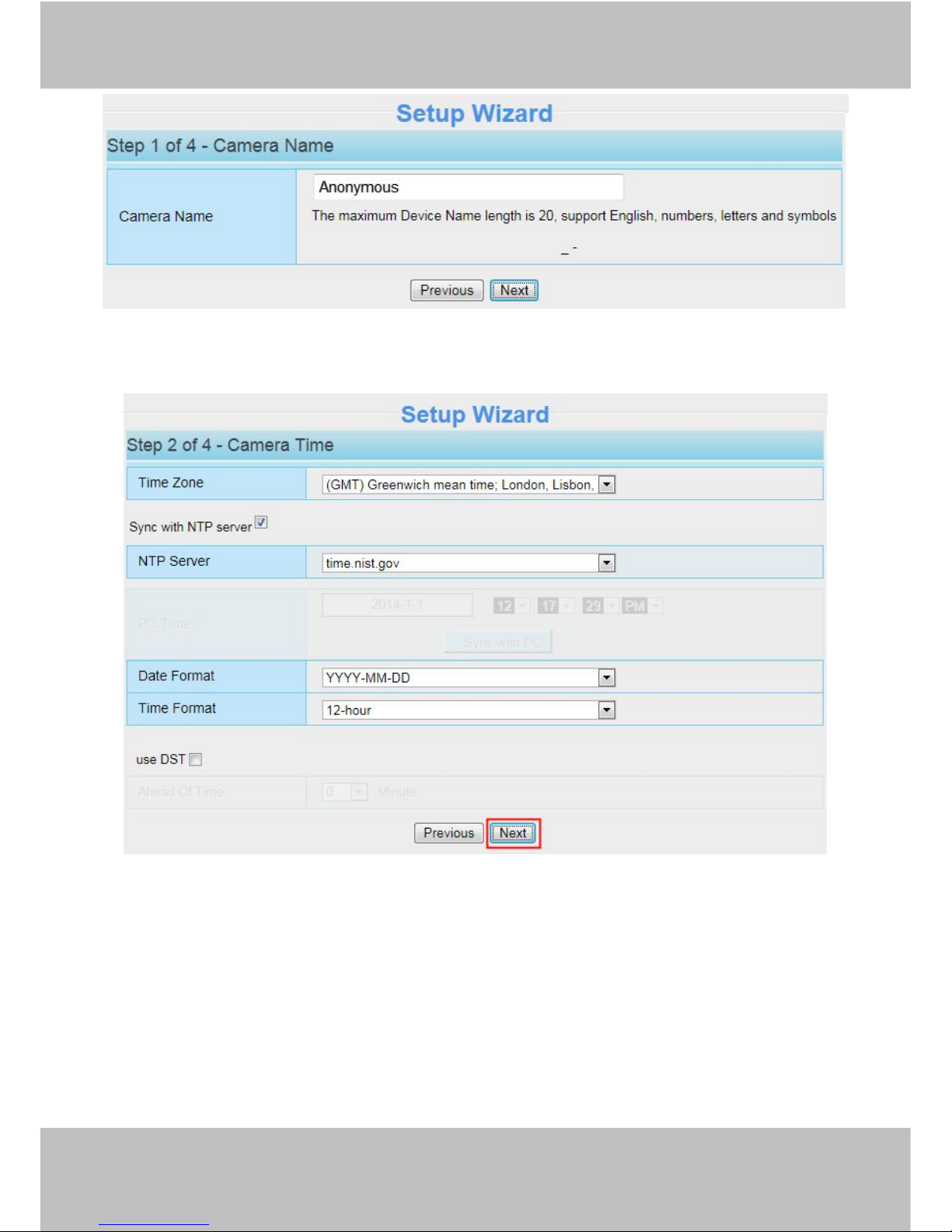
Task: Open the Ahead Of Time minutes dropdown
Action: point(345,792)
